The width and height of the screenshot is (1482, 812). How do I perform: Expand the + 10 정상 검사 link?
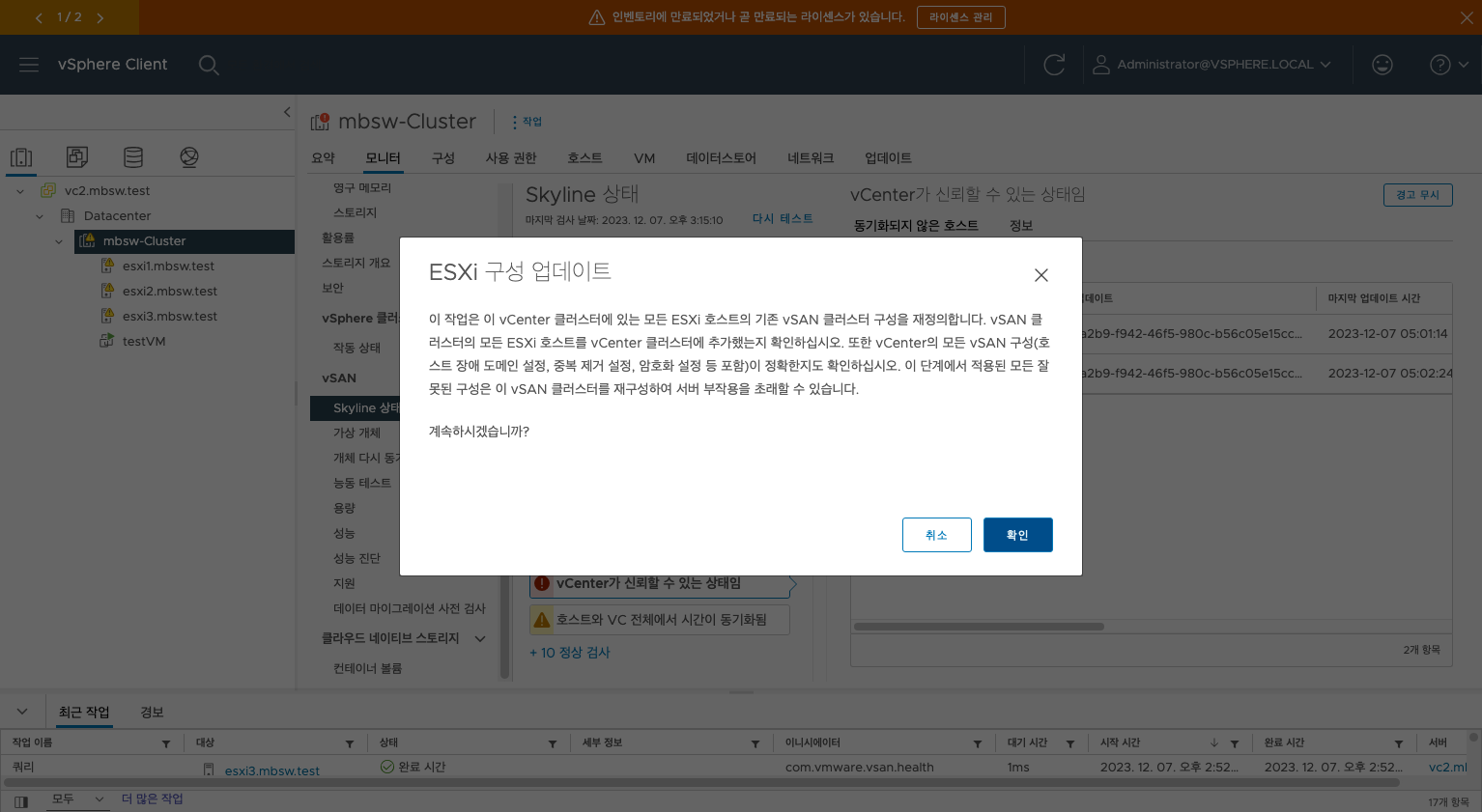pyautogui.click(x=570, y=653)
